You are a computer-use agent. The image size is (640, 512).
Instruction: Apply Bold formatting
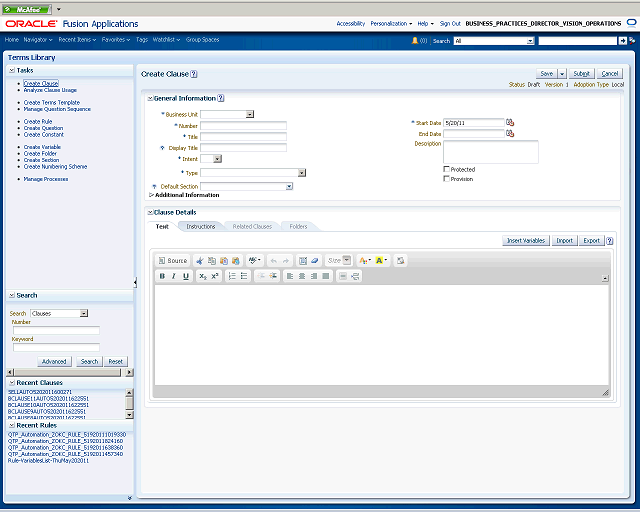click(x=162, y=276)
